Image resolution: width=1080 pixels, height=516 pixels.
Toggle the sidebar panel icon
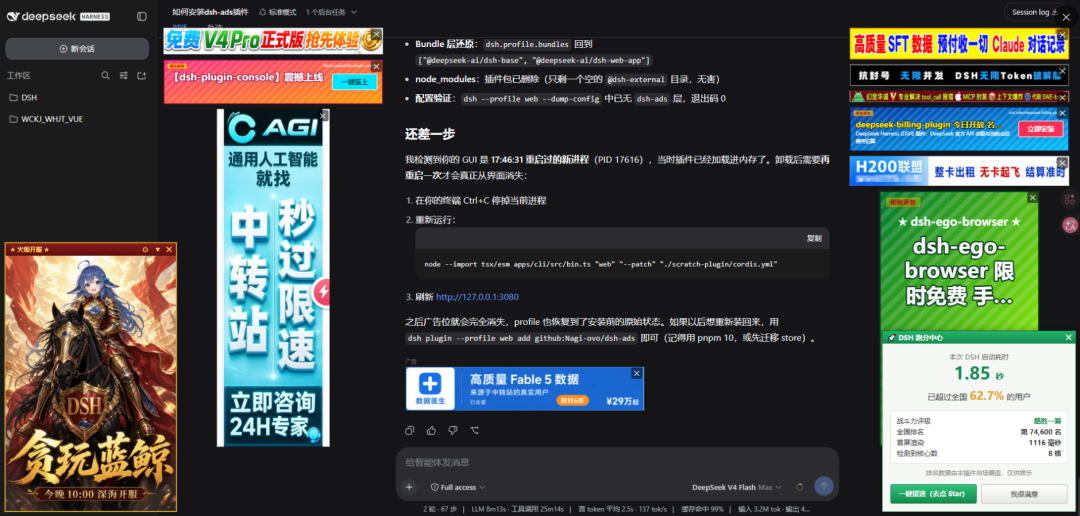point(141,16)
